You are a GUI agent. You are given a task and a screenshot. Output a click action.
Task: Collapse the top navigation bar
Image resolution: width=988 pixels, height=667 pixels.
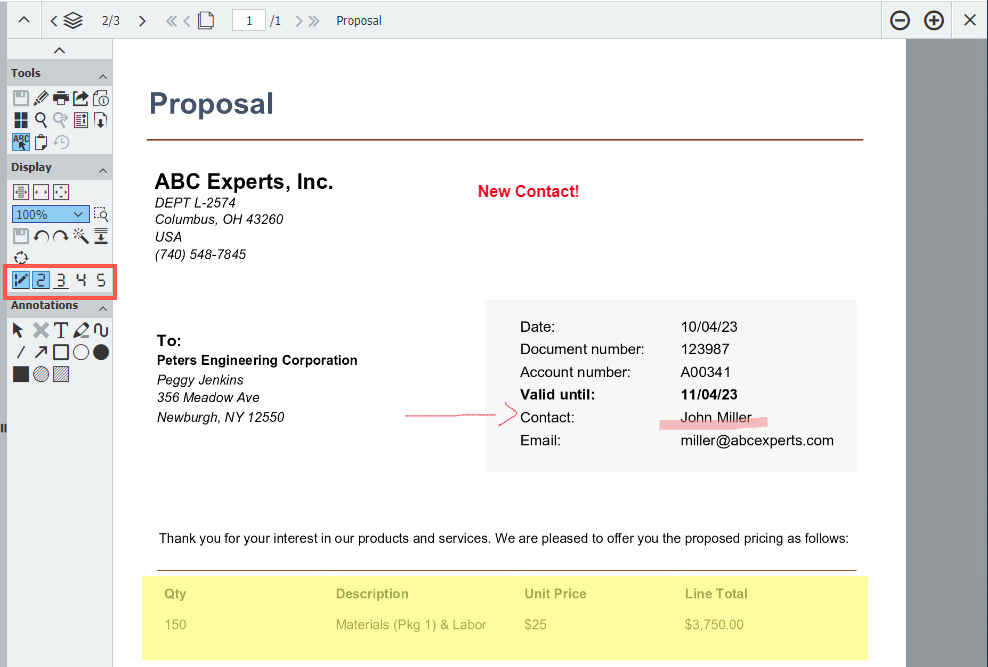pos(23,20)
